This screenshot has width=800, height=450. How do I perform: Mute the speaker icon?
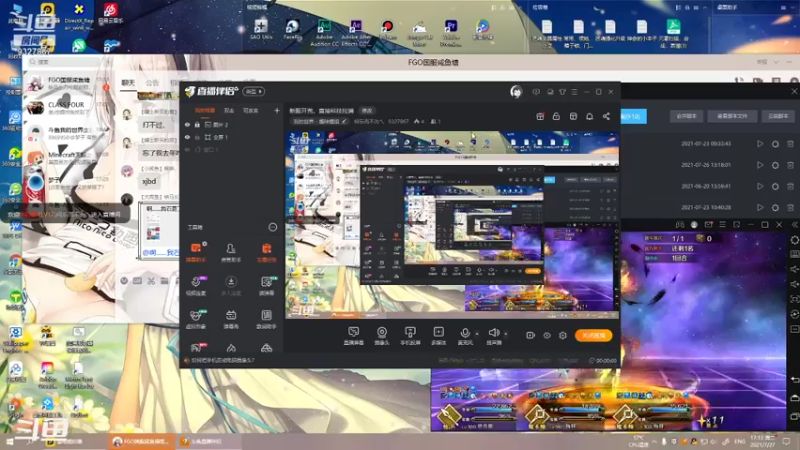pyautogui.click(x=493, y=334)
